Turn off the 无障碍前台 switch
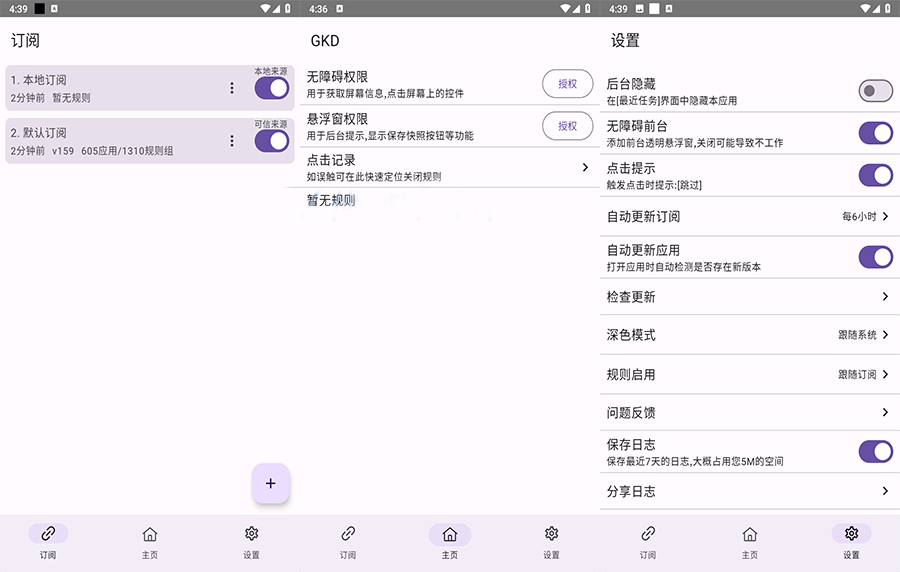 [876, 133]
